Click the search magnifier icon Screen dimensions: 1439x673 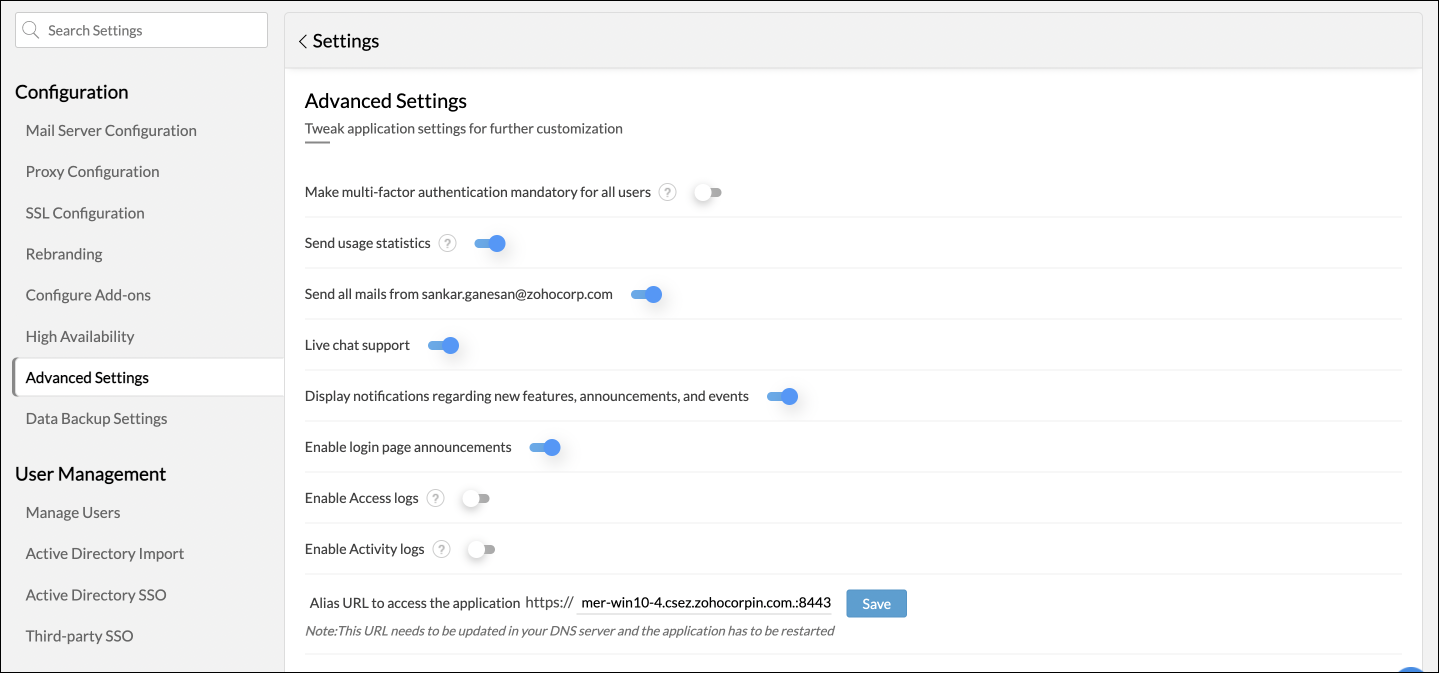click(x=31, y=29)
